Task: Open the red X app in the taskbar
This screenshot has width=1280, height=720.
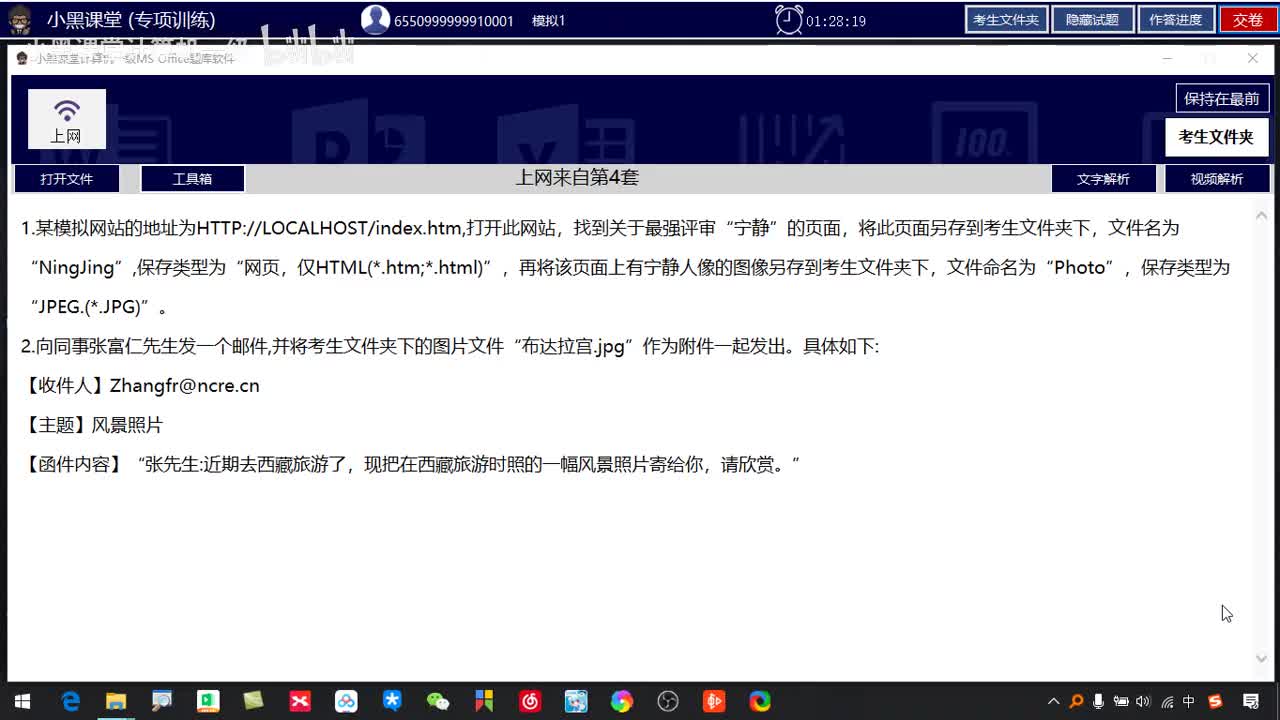Action: coord(300,701)
